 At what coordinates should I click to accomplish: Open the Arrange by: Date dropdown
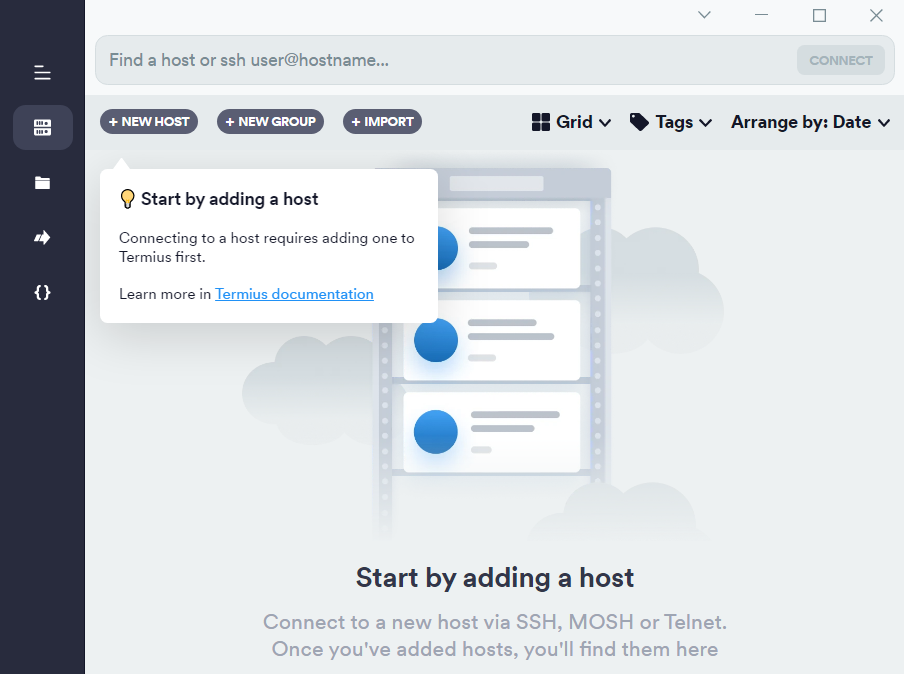coord(811,122)
